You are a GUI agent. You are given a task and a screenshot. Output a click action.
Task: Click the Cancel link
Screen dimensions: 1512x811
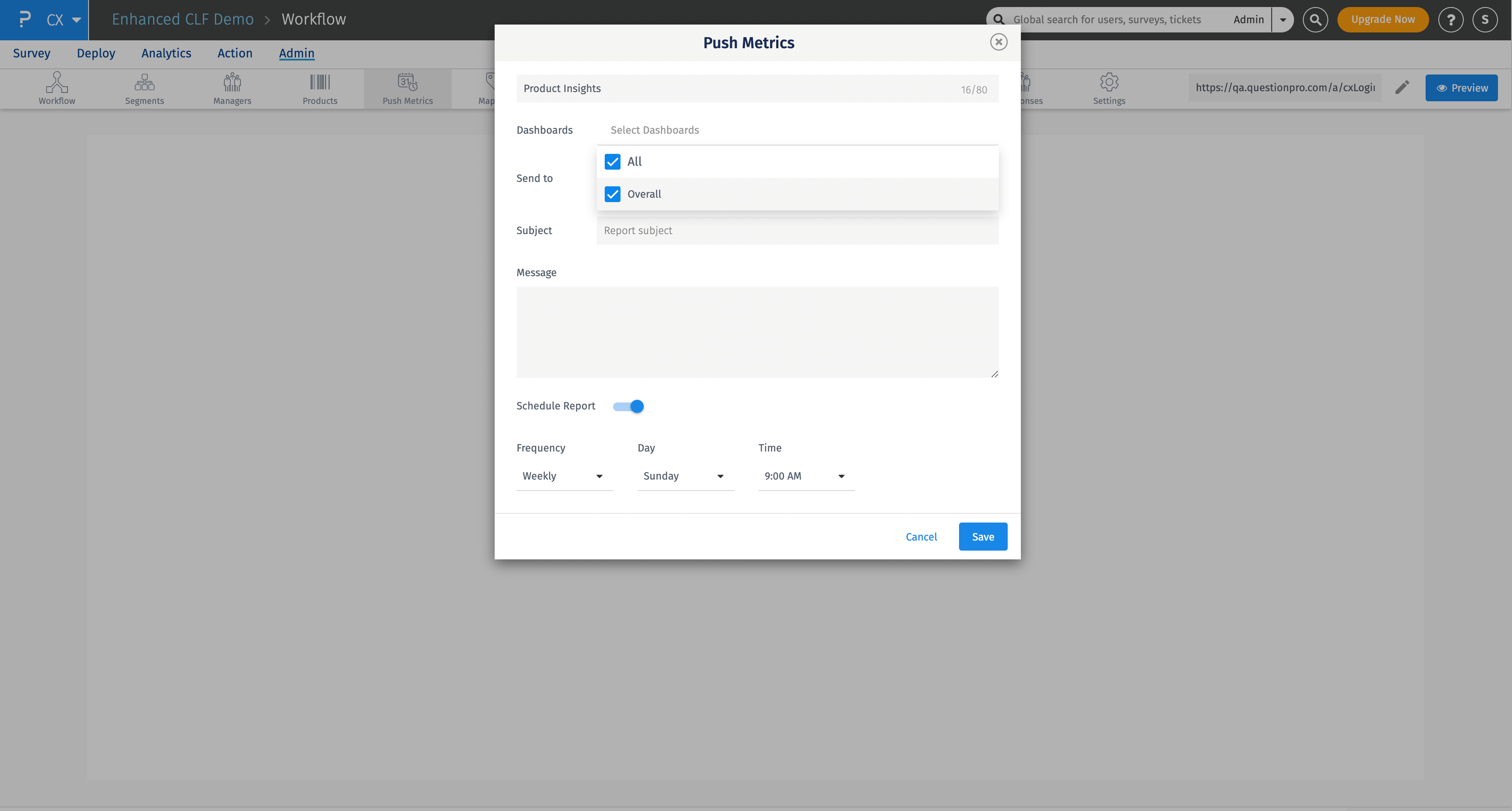pyautogui.click(x=921, y=536)
